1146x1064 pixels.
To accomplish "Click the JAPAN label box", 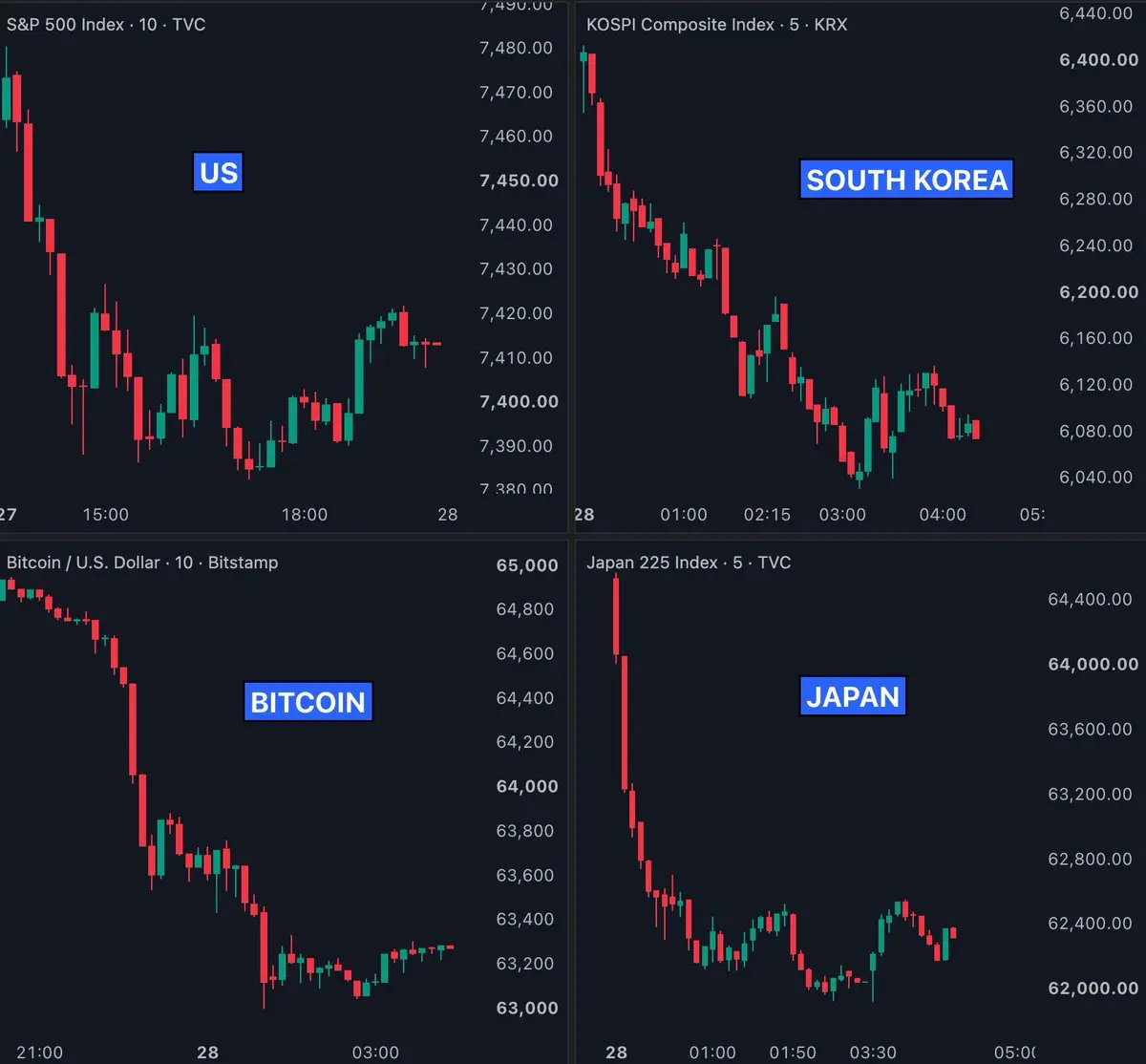I will pos(853,696).
